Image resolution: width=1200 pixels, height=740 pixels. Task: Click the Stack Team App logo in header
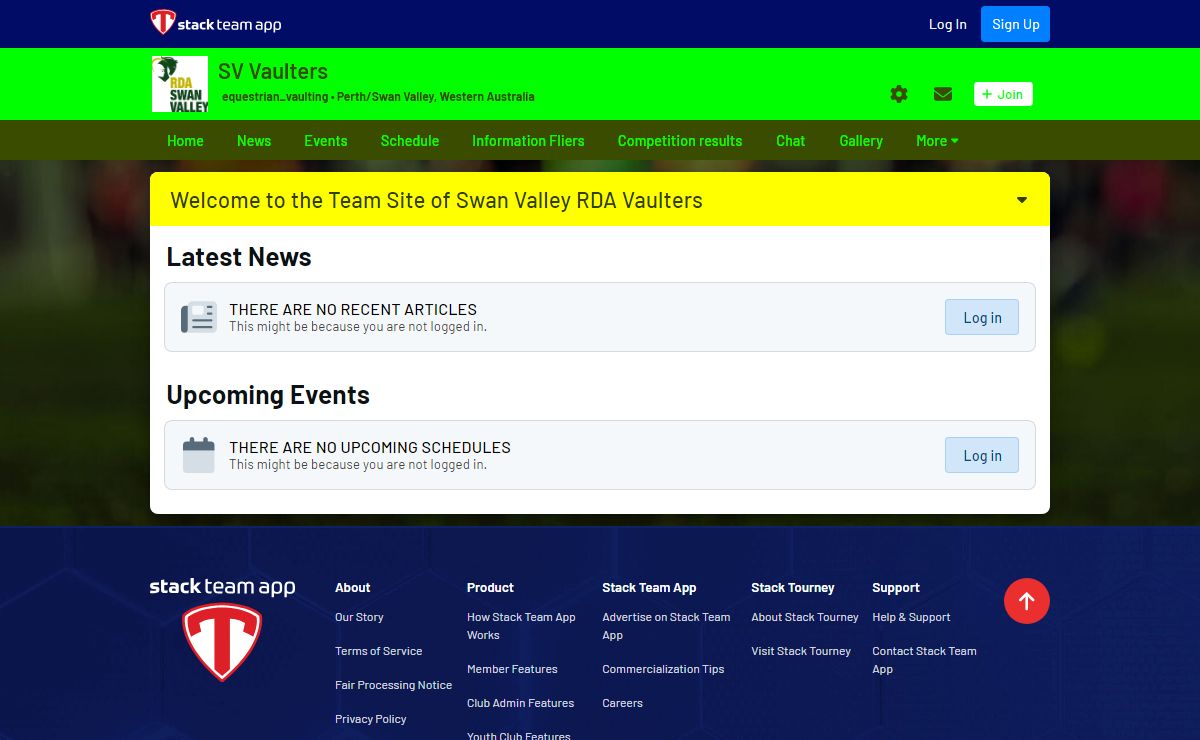(216, 23)
